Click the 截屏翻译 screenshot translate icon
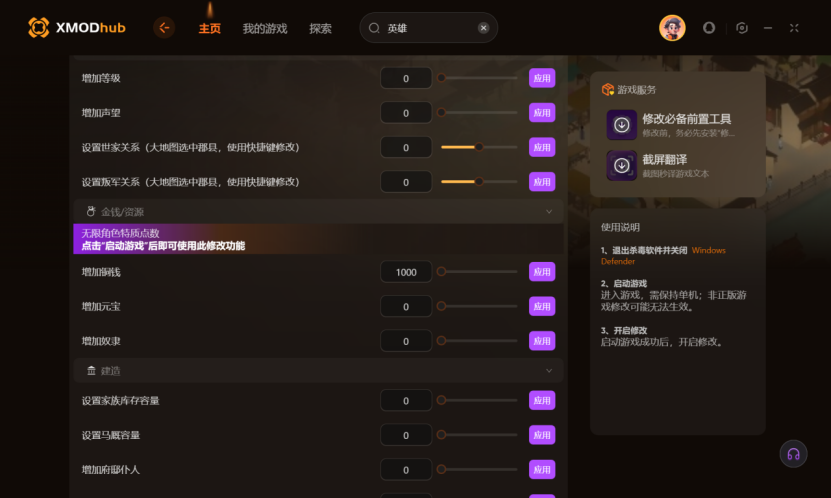This screenshot has width=831, height=498. 622,165
